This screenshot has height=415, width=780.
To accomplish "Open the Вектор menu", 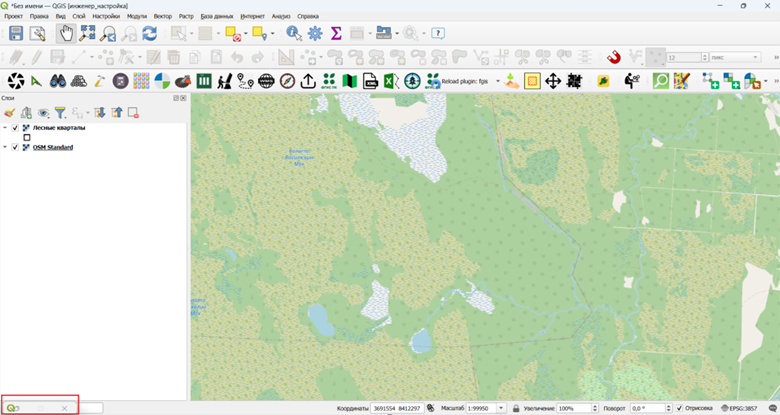I will pyautogui.click(x=163, y=16).
